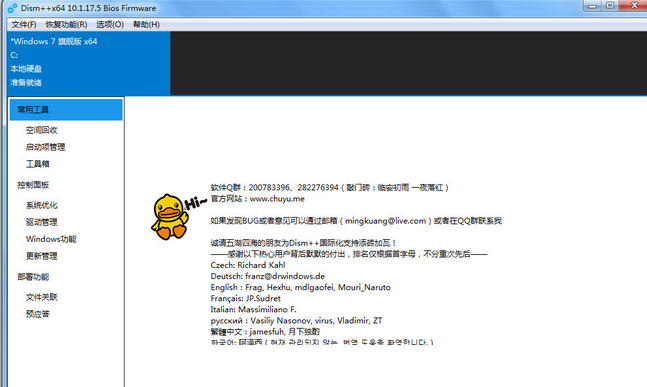Click the franz@drwindows.de credit line

(x=268, y=276)
